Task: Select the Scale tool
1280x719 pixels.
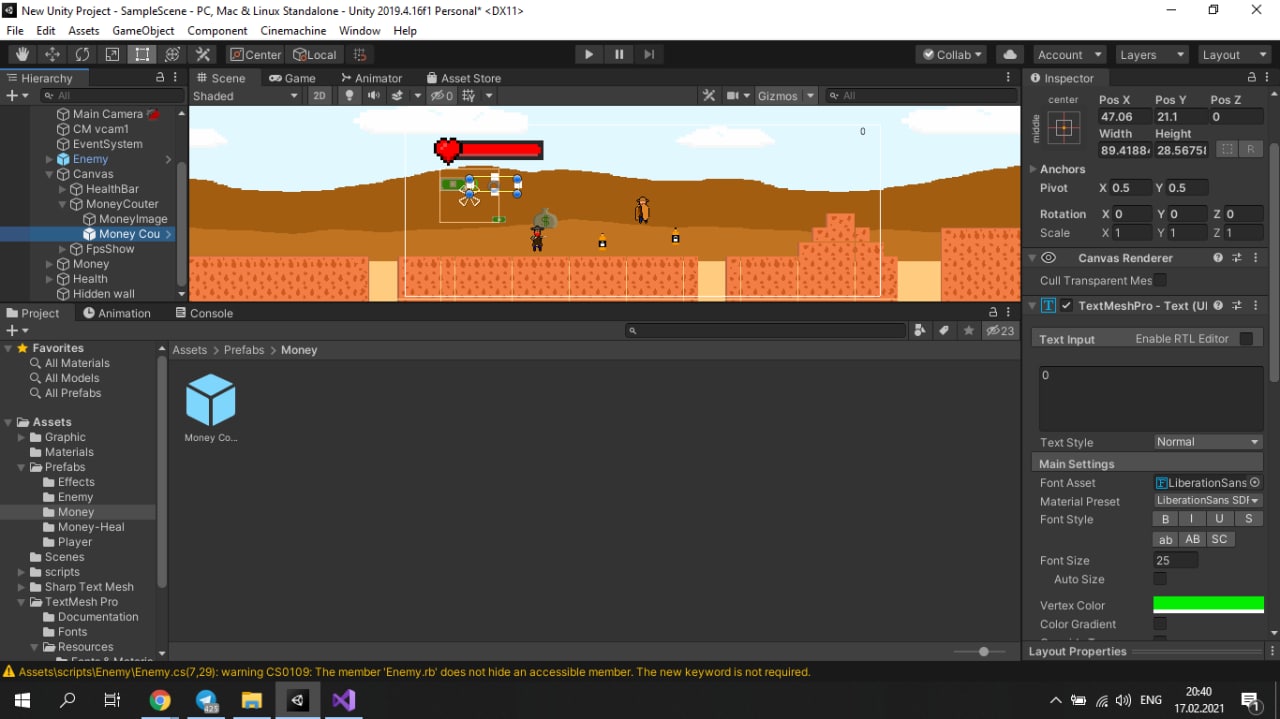Action: [x=112, y=55]
